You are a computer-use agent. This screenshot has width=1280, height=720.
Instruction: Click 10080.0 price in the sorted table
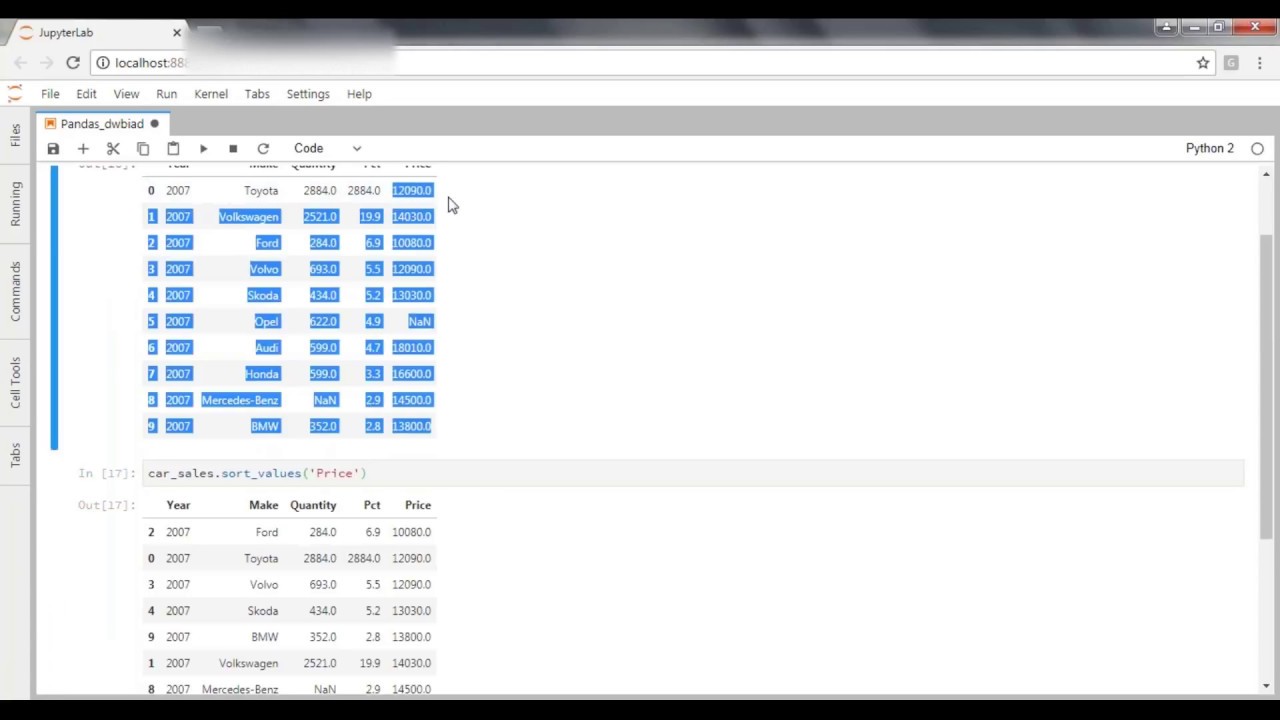point(412,532)
